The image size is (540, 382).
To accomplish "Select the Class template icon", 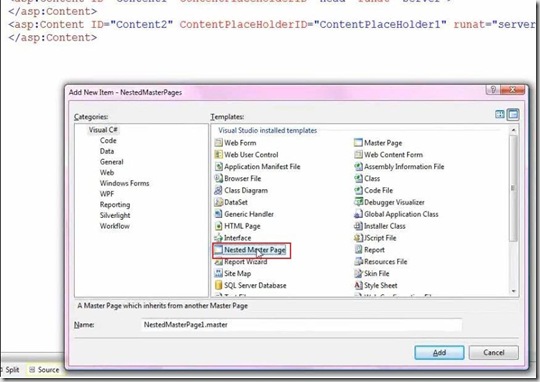I will click(358, 178).
